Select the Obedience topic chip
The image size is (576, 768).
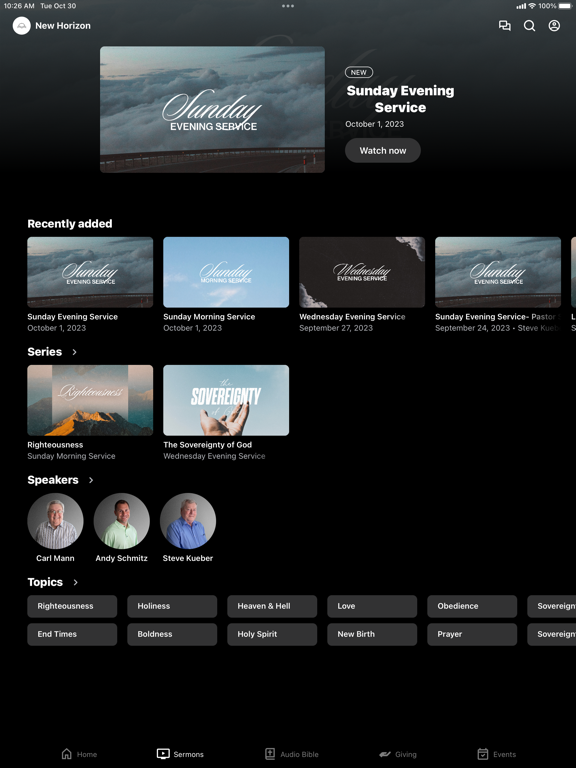pos(472,606)
